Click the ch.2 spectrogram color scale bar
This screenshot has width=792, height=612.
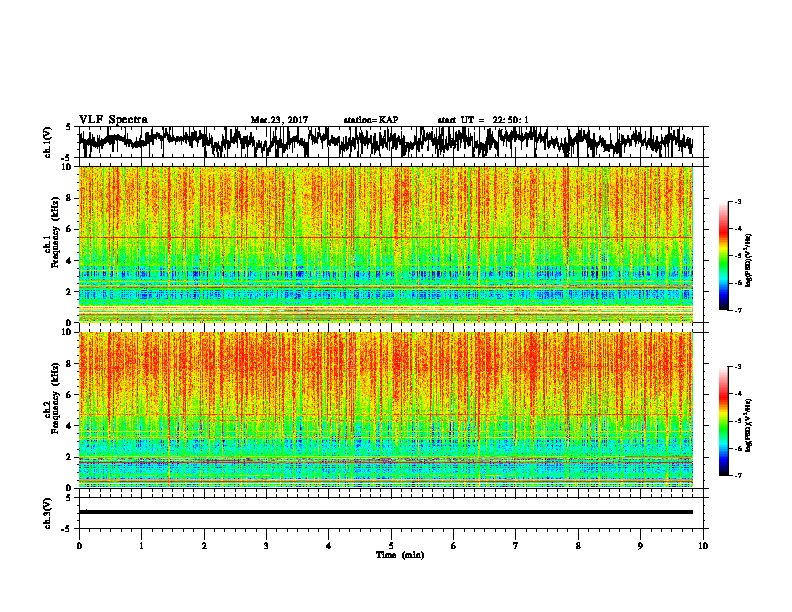coord(724,421)
